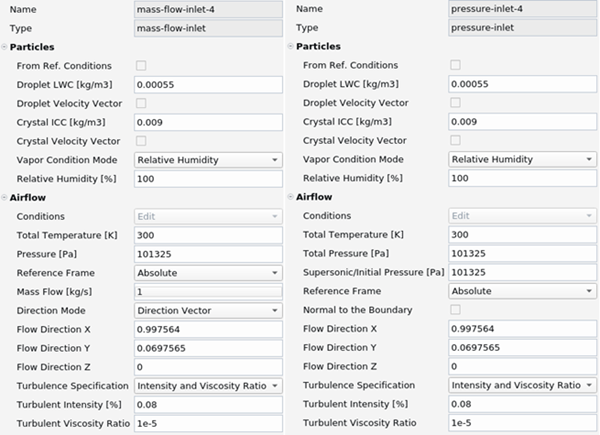Open Conditions Edit dropdown in mass-flow-inlet panel

208,217
